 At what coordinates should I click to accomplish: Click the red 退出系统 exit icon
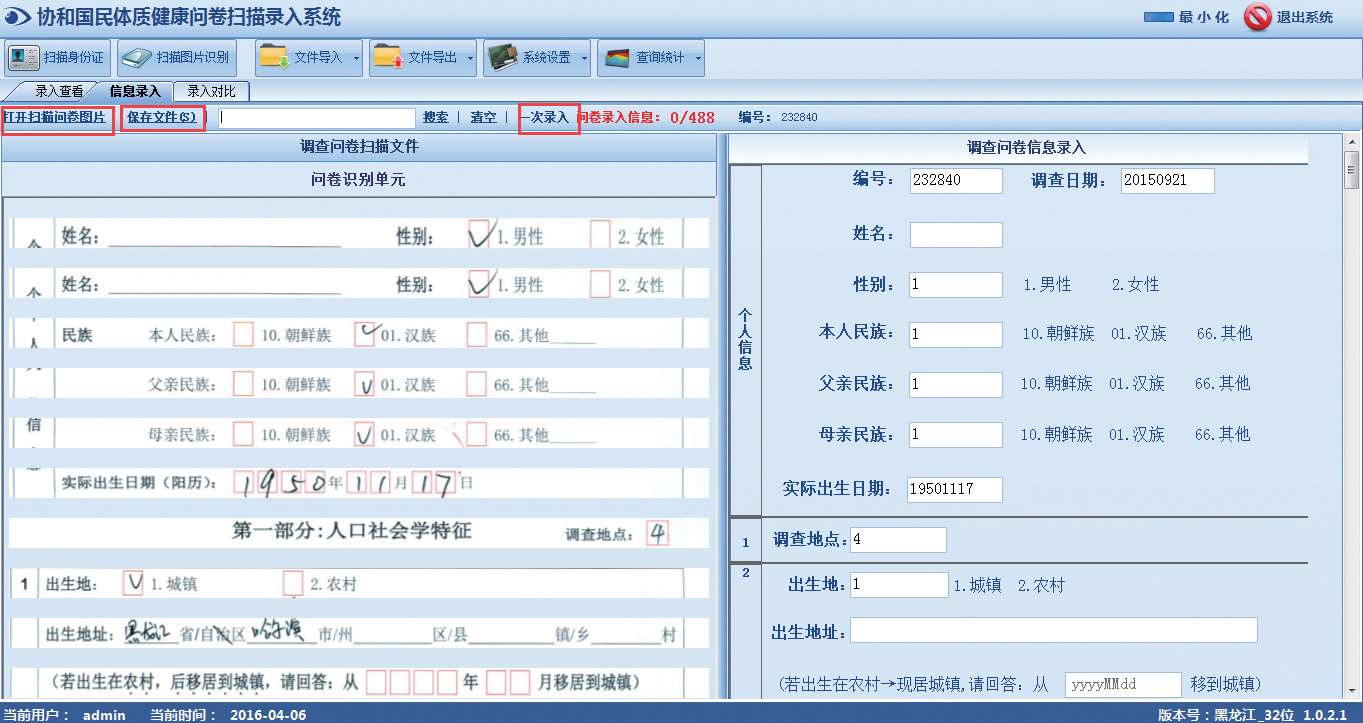pos(1257,17)
